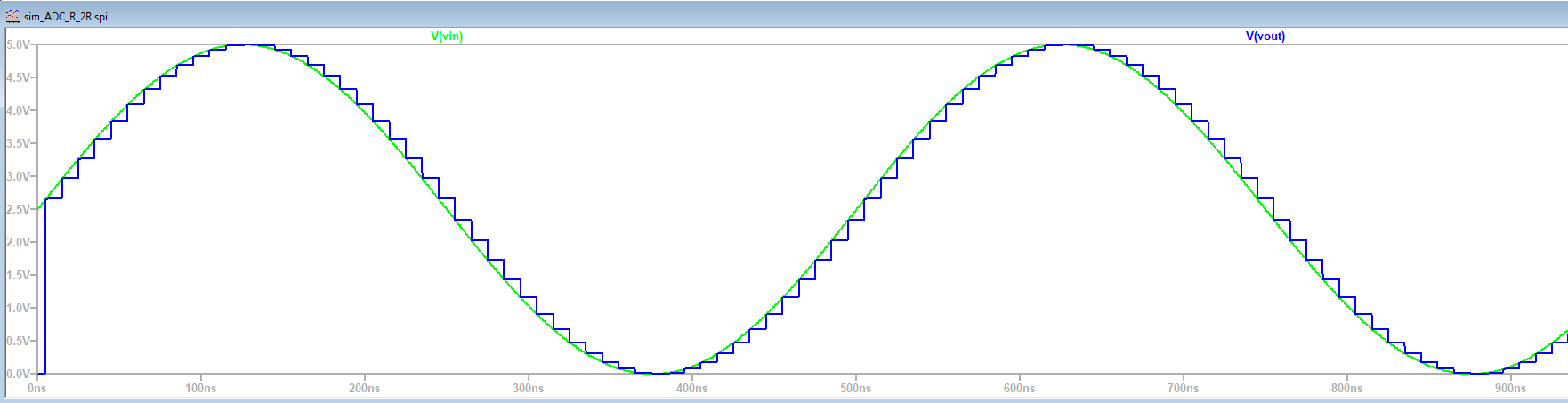The image size is (1568, 403).
Task: Click the 1.5V vertical axis label
Action: pos(18,275)
